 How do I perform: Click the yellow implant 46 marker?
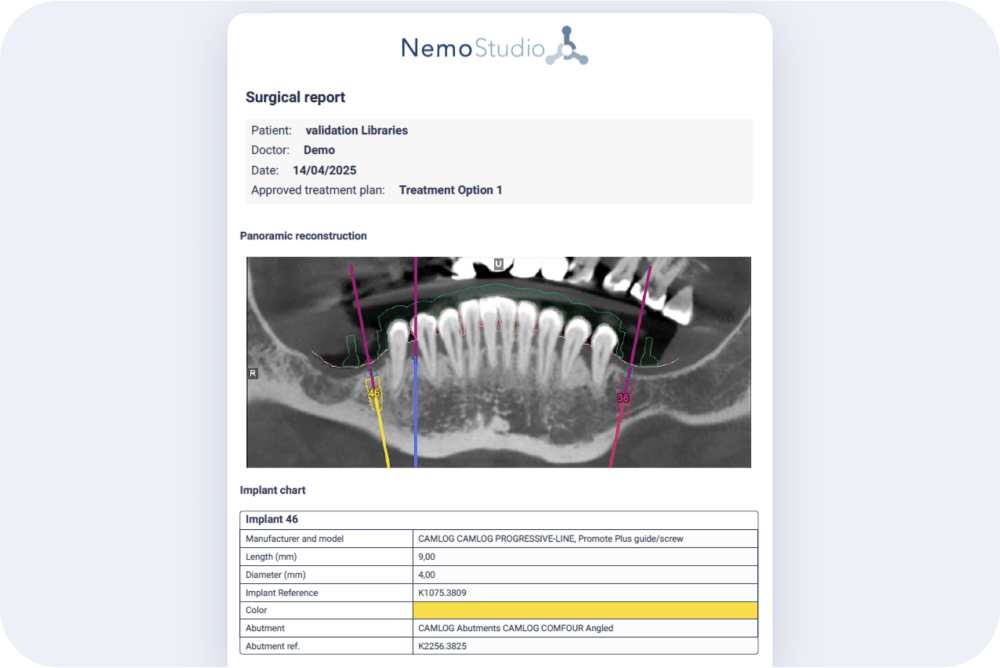(374, 393)
